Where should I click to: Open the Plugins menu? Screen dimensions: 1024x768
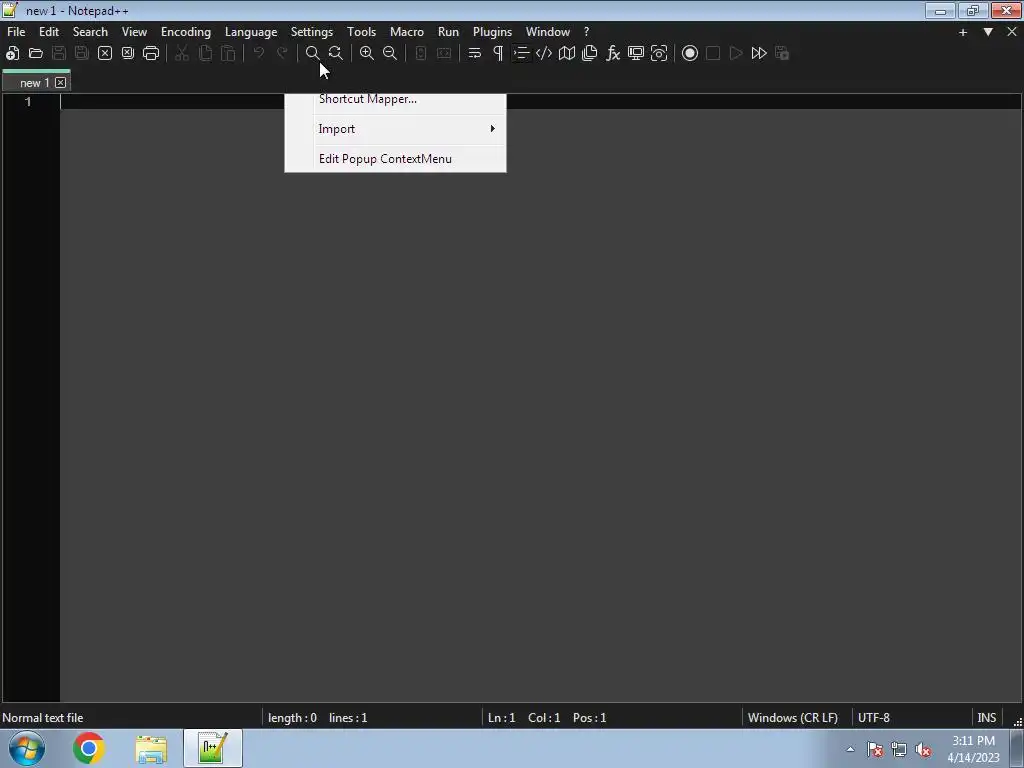(x=492, y=32)
